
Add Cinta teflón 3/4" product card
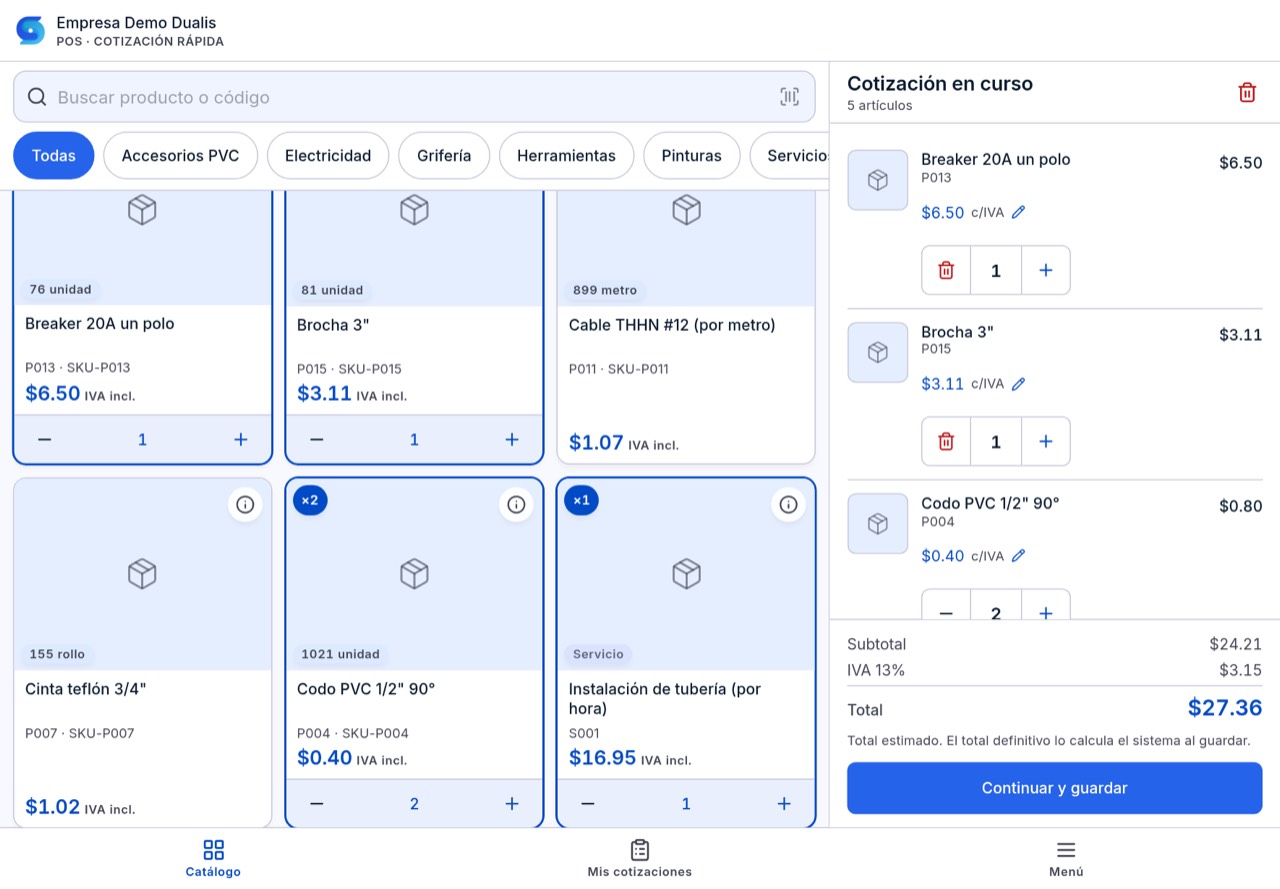pyautogui.click(x=142, y=653)
